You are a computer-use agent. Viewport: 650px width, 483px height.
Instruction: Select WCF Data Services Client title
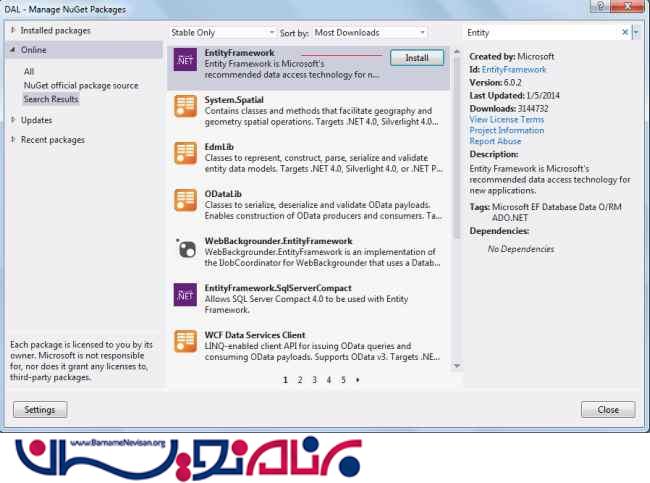[x=255, y=335]
